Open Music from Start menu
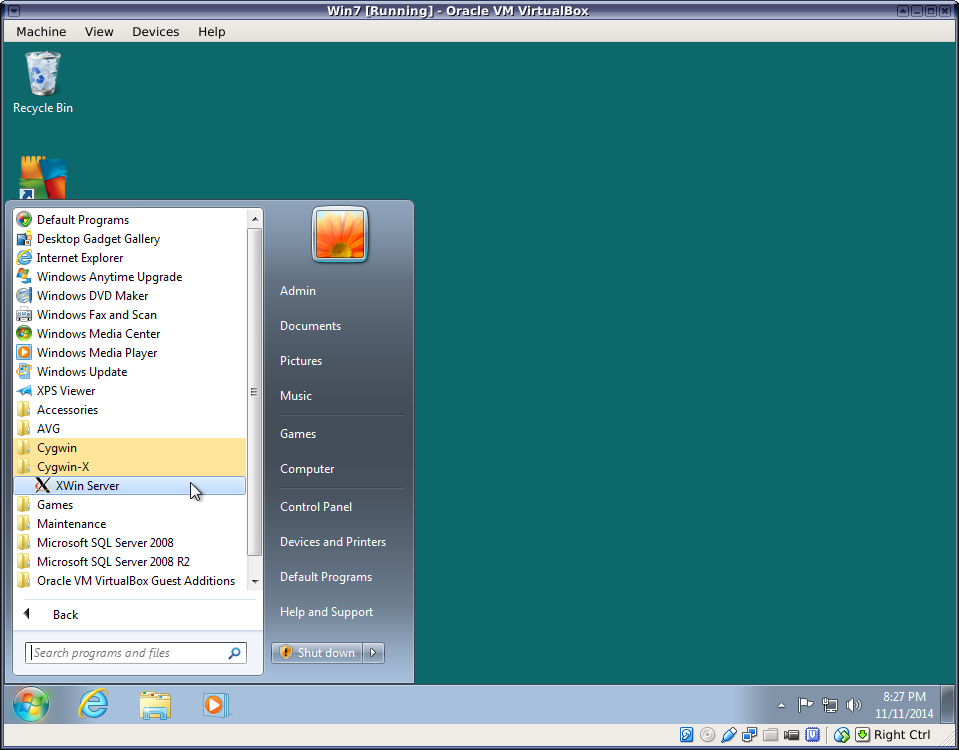Image resolution: width=959 pixels, height=750 pixels. 296,396
